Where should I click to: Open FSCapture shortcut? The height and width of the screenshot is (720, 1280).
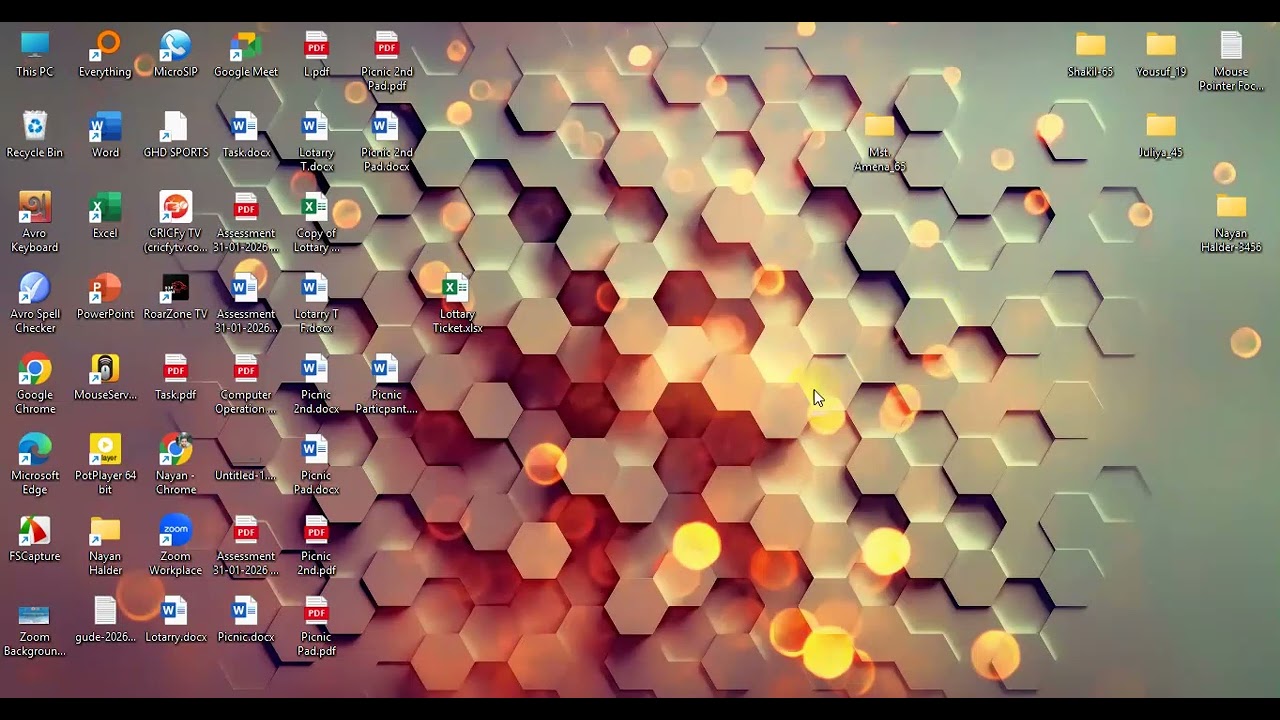35,538
